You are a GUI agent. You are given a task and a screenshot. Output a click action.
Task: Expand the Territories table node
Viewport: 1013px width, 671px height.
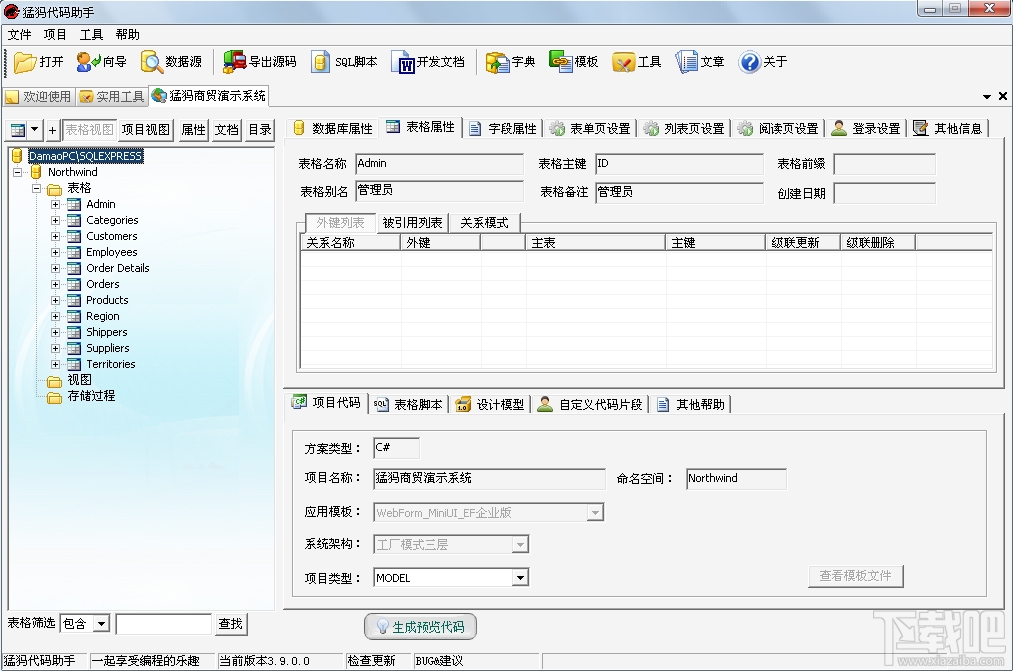pos(56,364)
